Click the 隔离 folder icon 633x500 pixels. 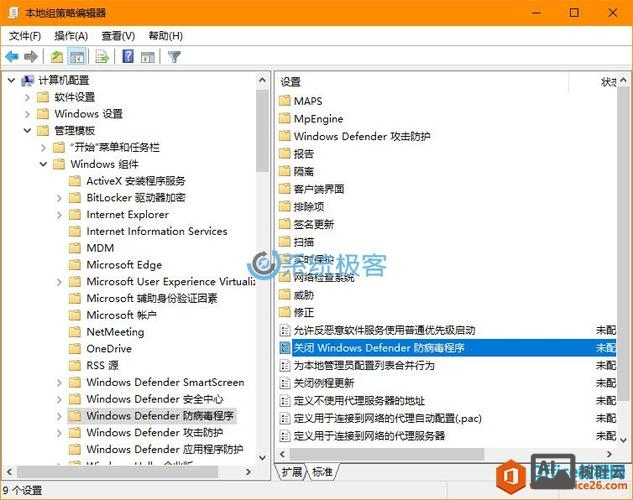[x=285, y=171]
